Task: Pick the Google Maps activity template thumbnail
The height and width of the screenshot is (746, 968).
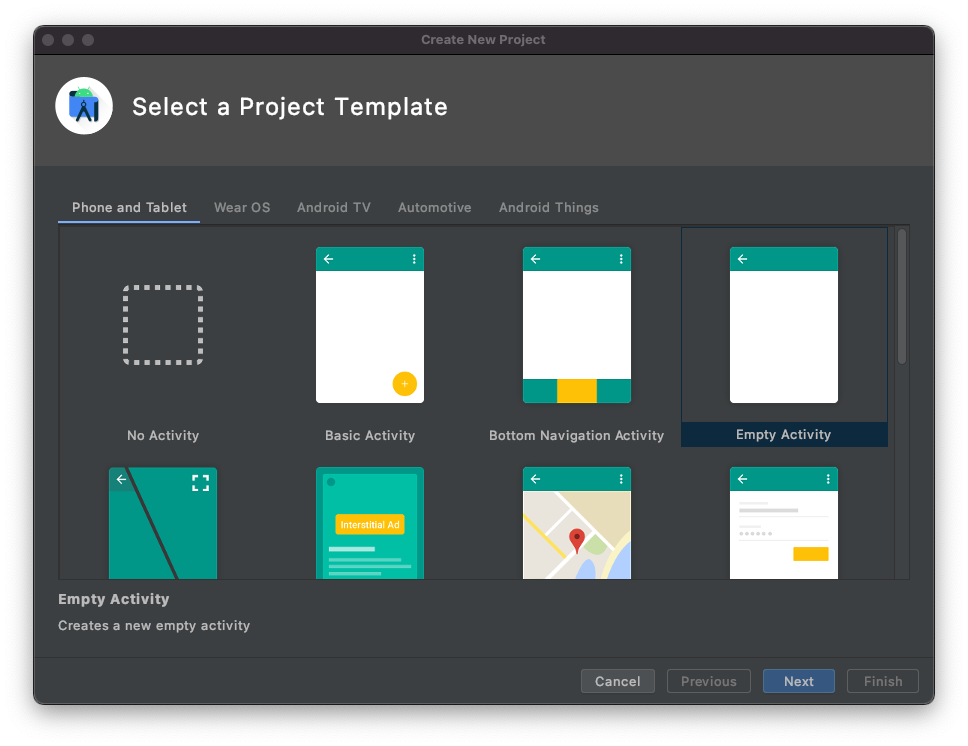Action: (577, 523)
